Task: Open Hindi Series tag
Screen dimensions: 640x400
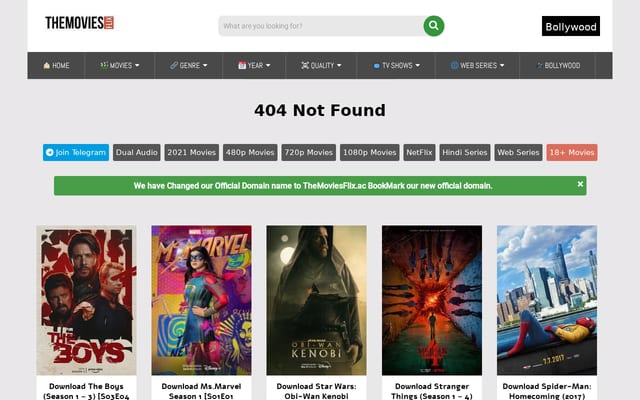Action: pyautogui.click(x=465, y=152)
